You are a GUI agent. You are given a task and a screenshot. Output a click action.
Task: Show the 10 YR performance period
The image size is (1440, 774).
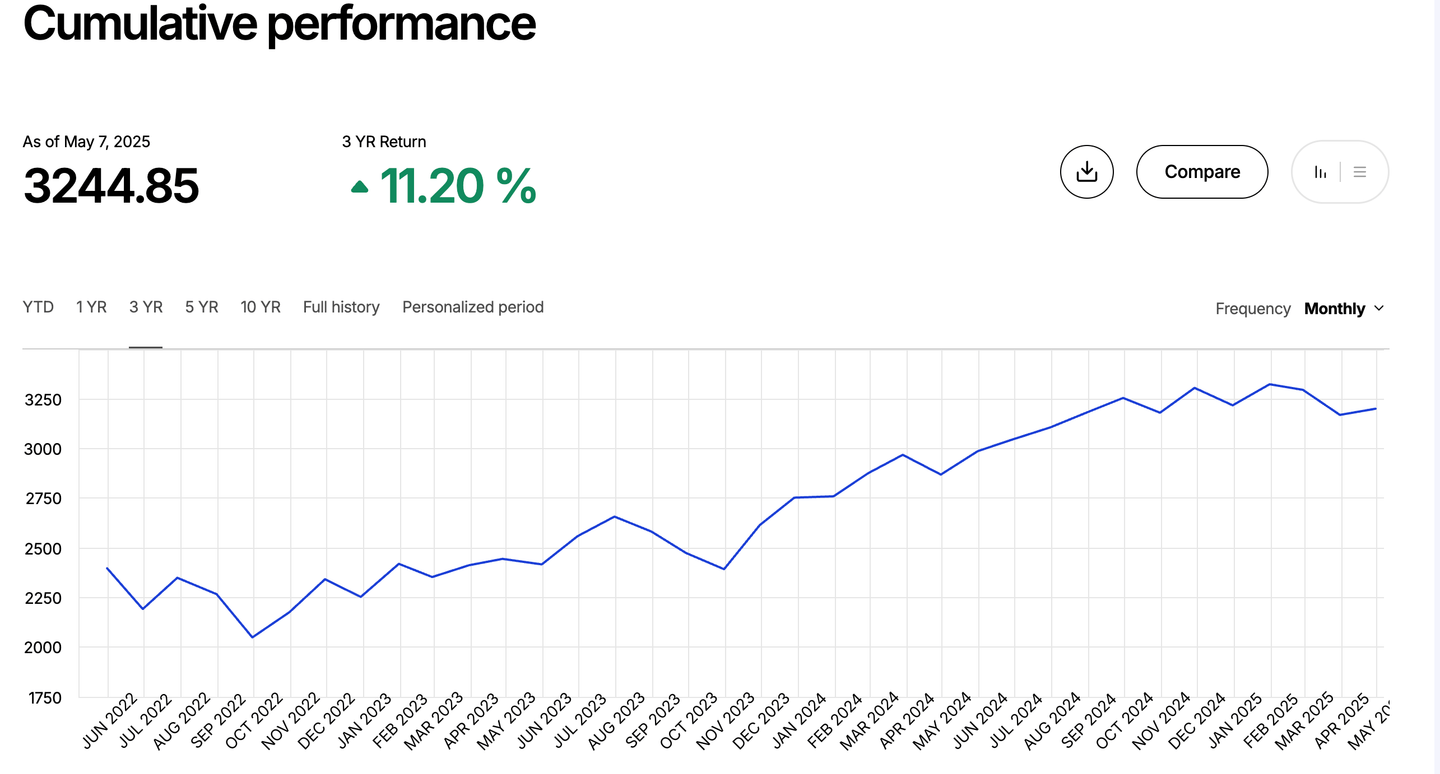click(x=260, y=307)
